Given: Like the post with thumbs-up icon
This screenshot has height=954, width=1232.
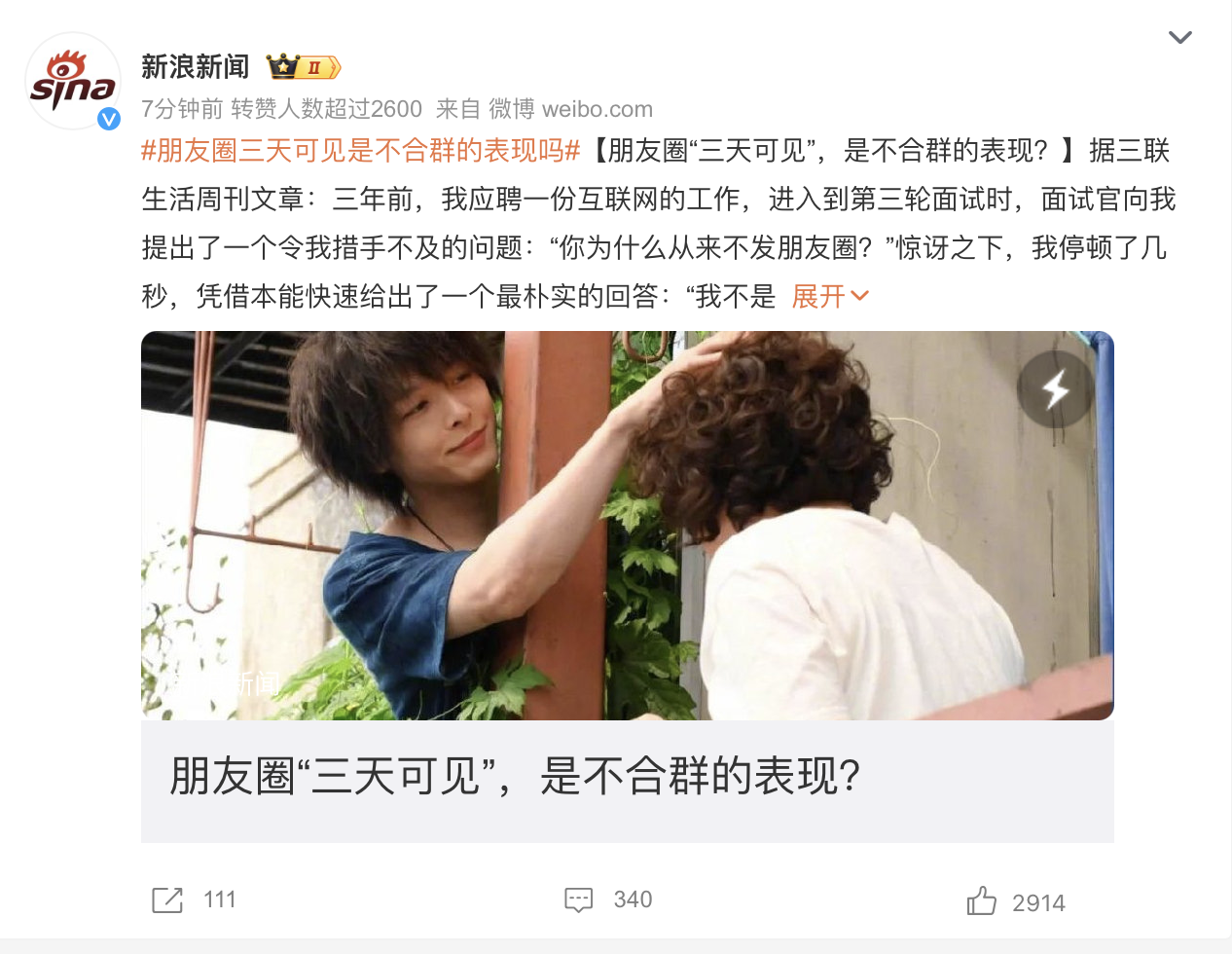Looking at the screenshot, I should click(x=982, y=900).
